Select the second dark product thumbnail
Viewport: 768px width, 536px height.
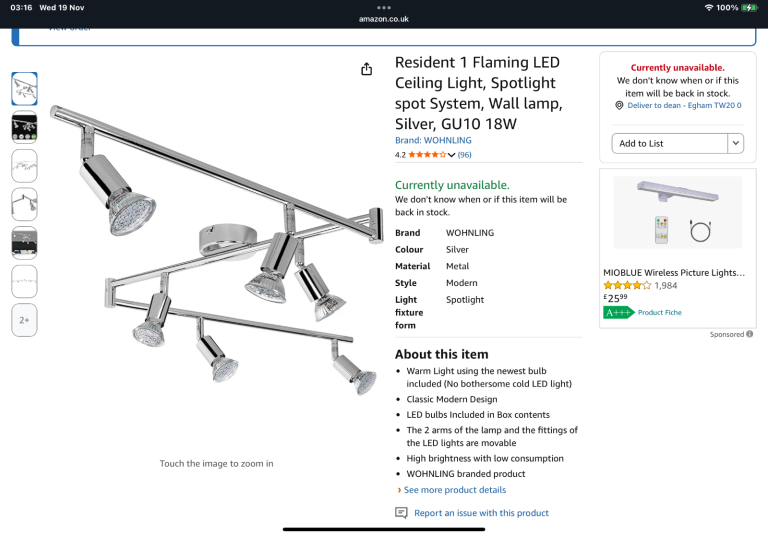(24, 127)
